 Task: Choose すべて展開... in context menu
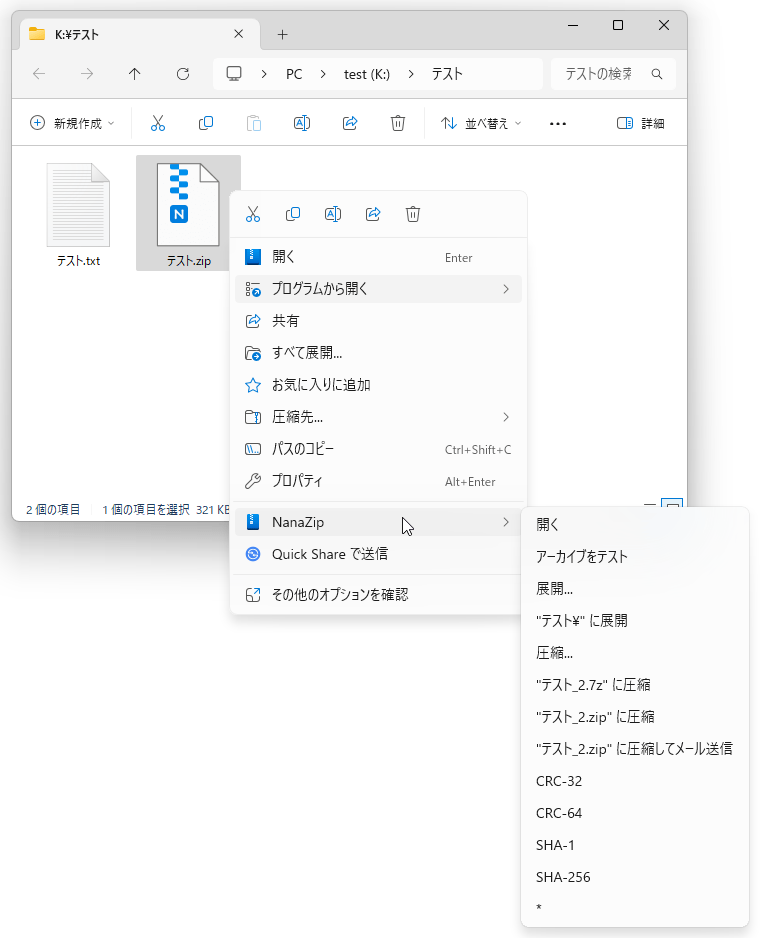378,353
